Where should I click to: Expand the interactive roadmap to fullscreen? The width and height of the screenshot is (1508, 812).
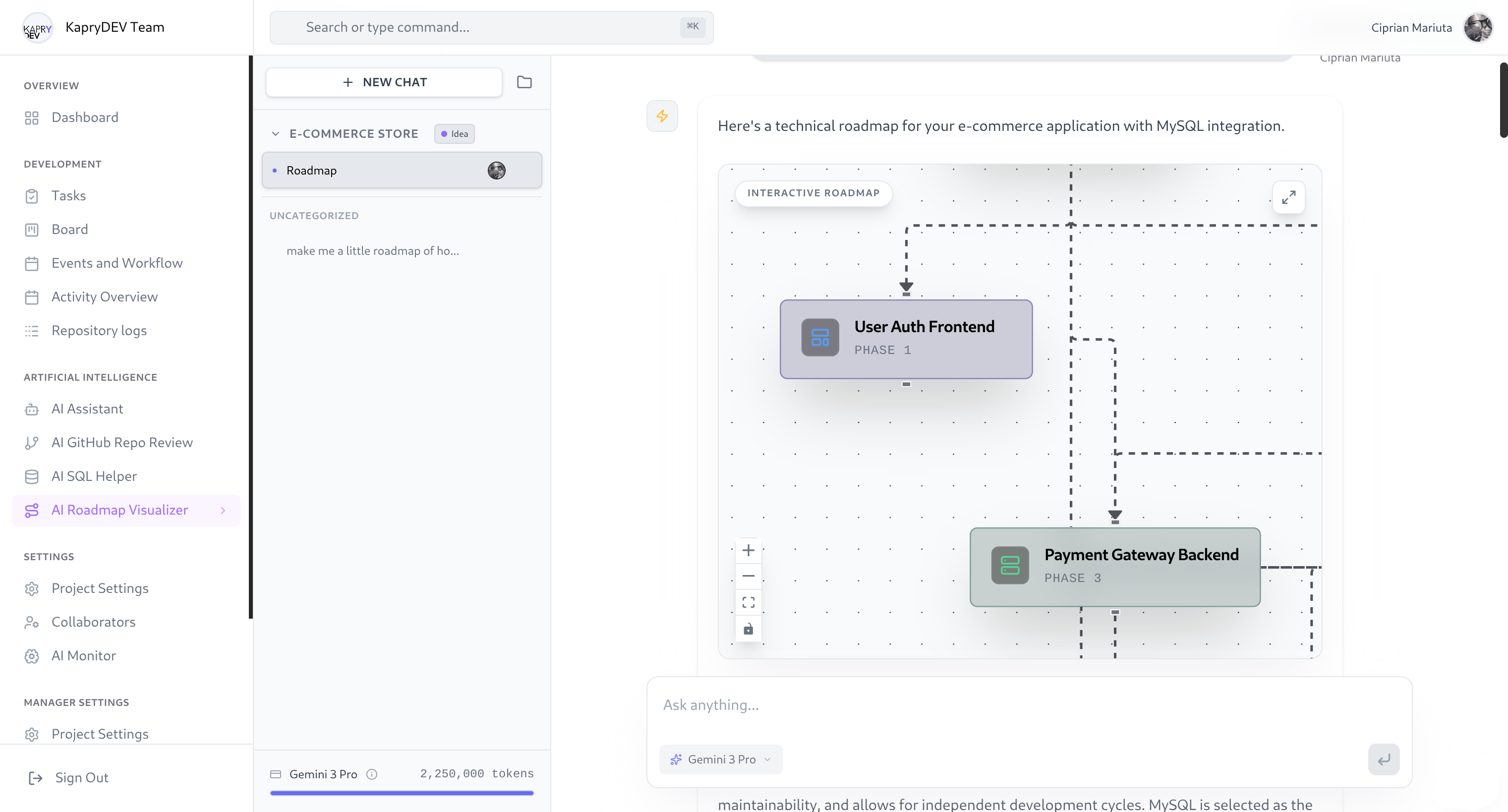(x=1288, y=197)
